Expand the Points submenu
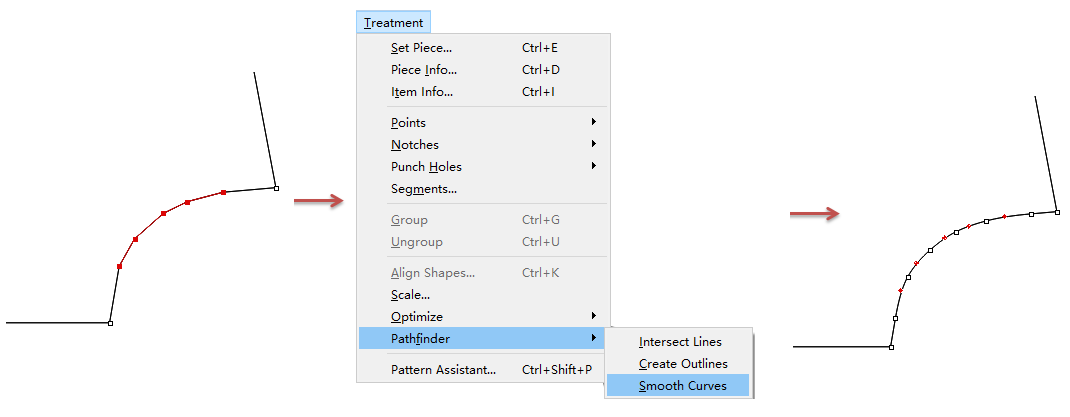 coord(408,123)
